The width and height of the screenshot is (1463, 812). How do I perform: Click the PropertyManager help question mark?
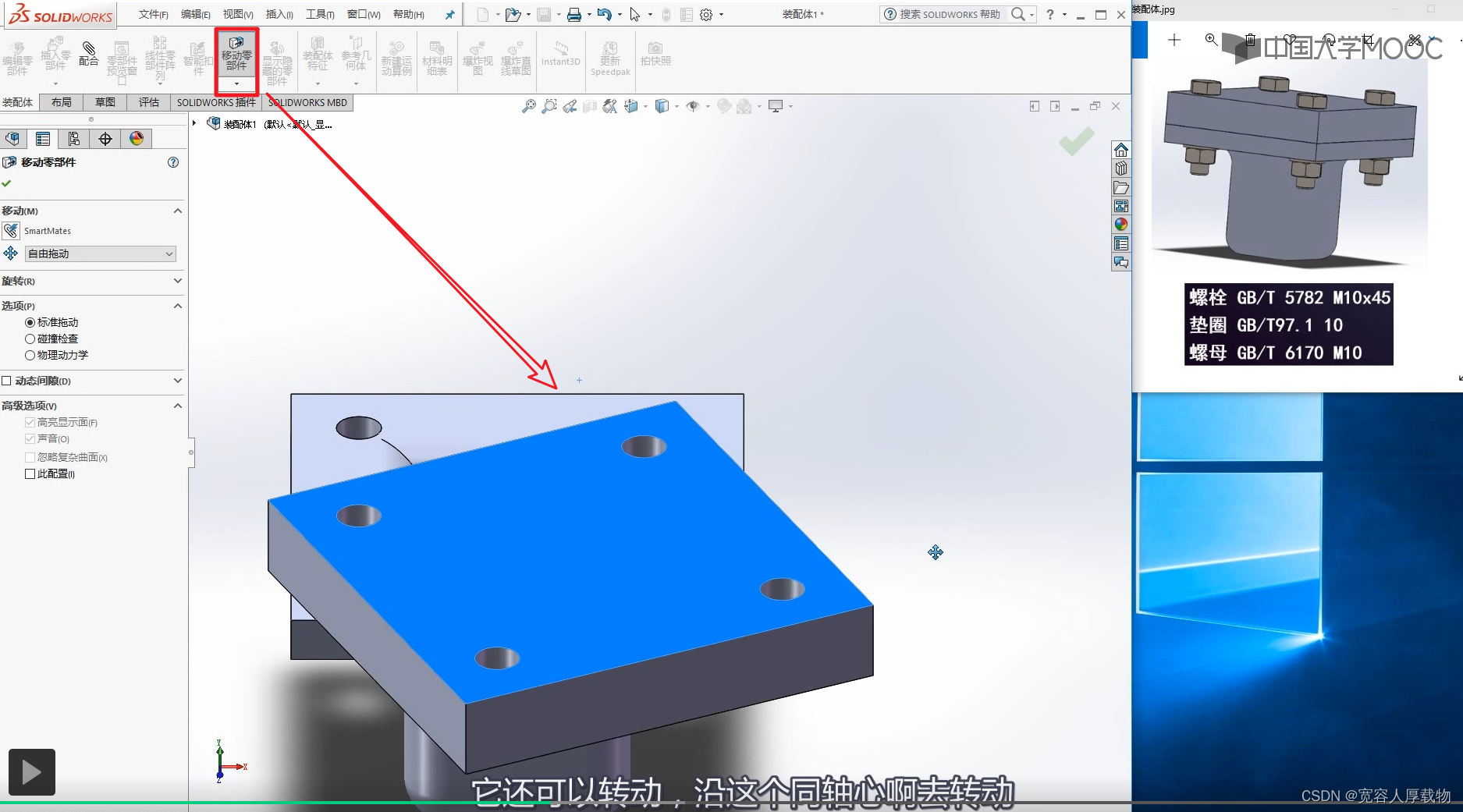173,162
